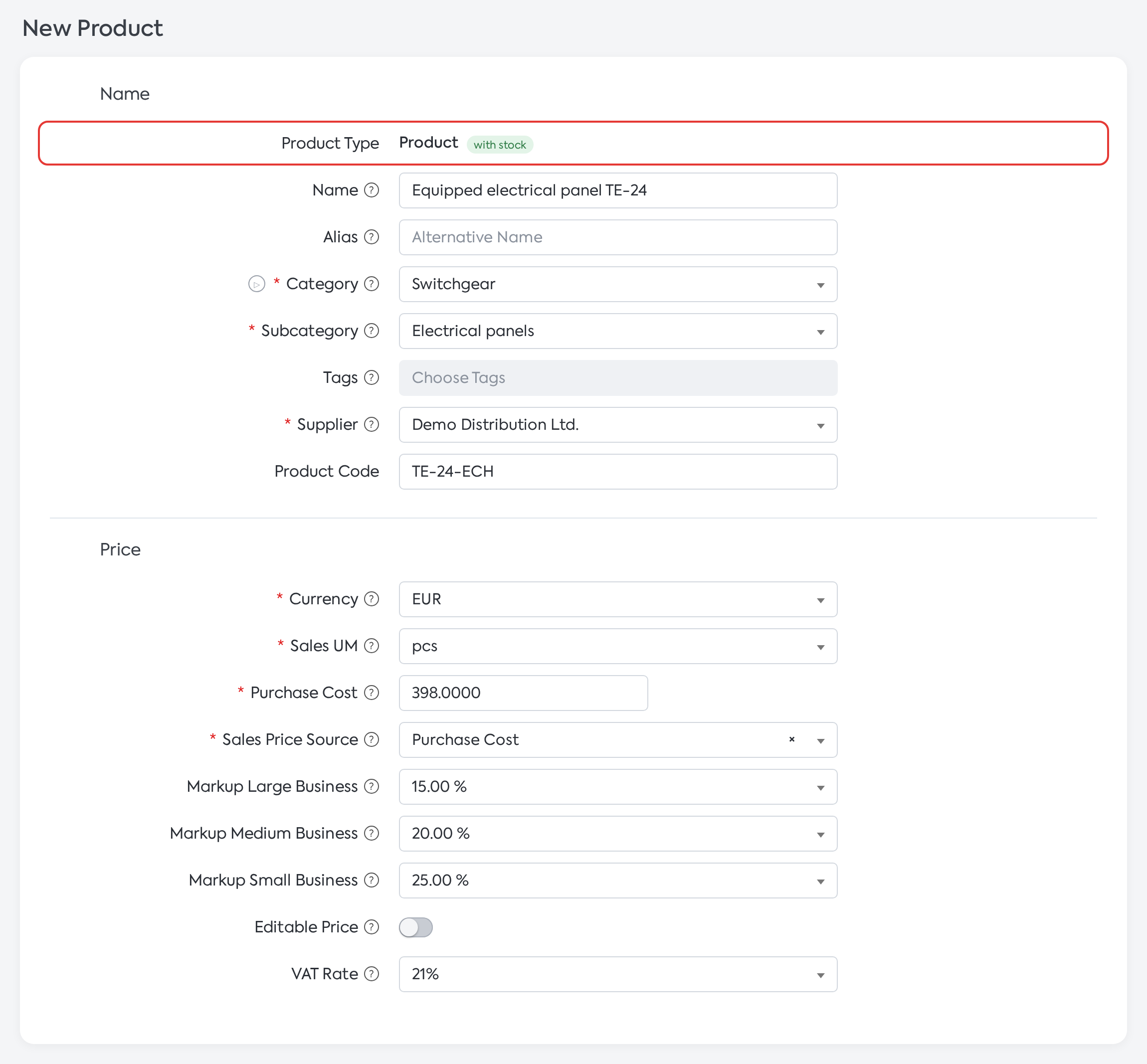1147x1064 pixels.
Task: Open the VAT Rate 21% dropdown
Action: click(x=618, y=974)
